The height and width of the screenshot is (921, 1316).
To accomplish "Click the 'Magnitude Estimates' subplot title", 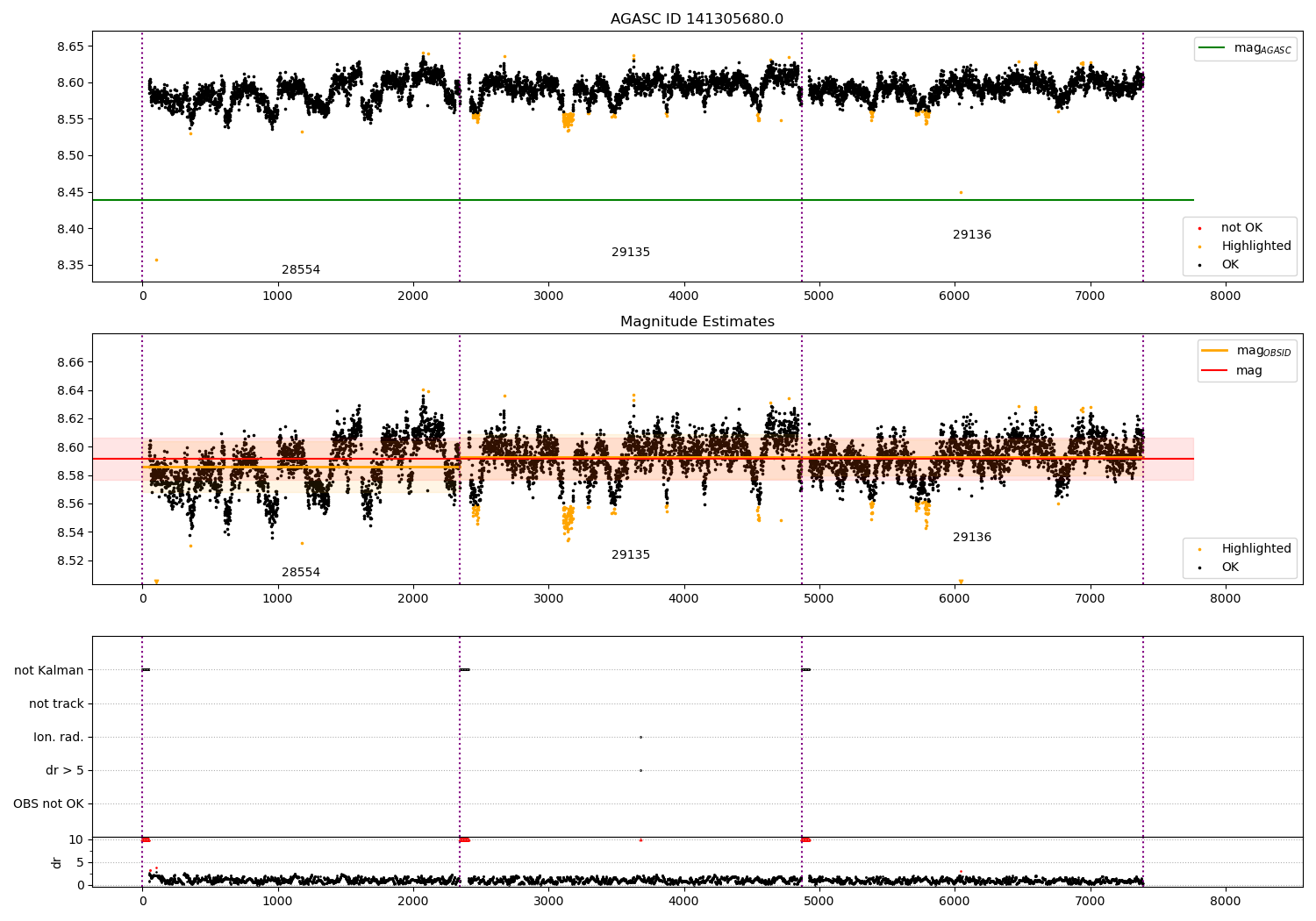I will tap(697, 322).
